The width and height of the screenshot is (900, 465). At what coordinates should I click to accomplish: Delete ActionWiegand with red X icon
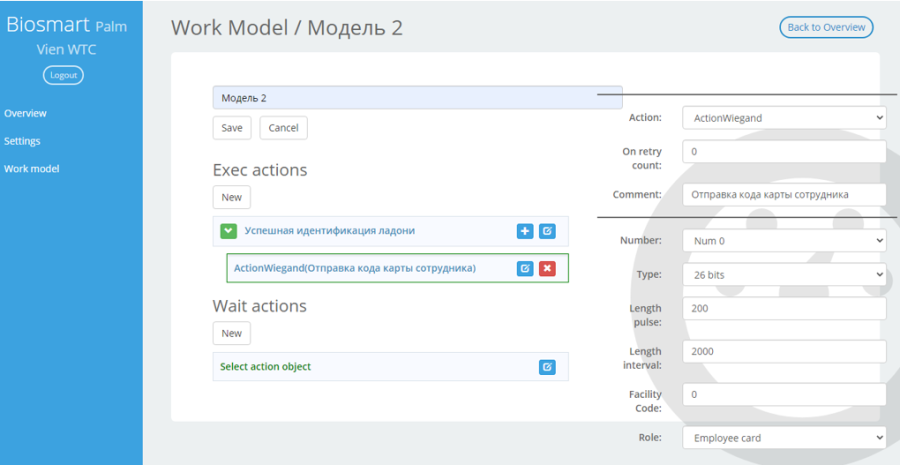(x=547, y=268)
